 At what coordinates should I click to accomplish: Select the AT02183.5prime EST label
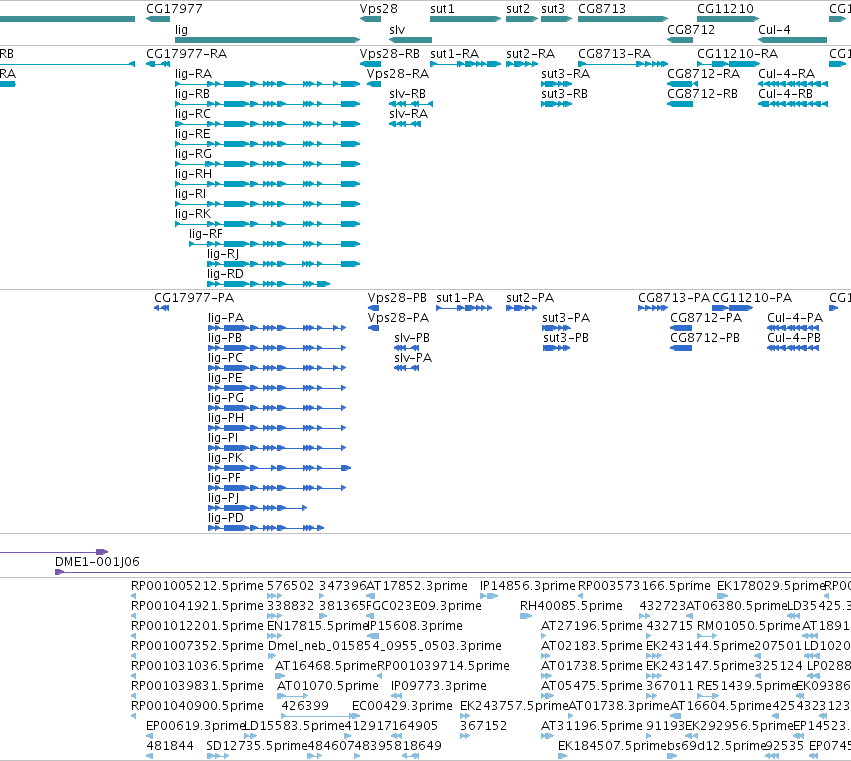[x=592, y=646]
